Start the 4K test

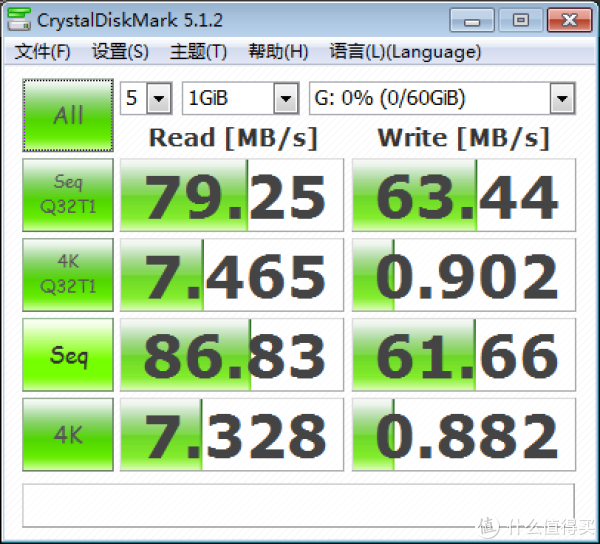pyautogui.click(x=68, y=435)
